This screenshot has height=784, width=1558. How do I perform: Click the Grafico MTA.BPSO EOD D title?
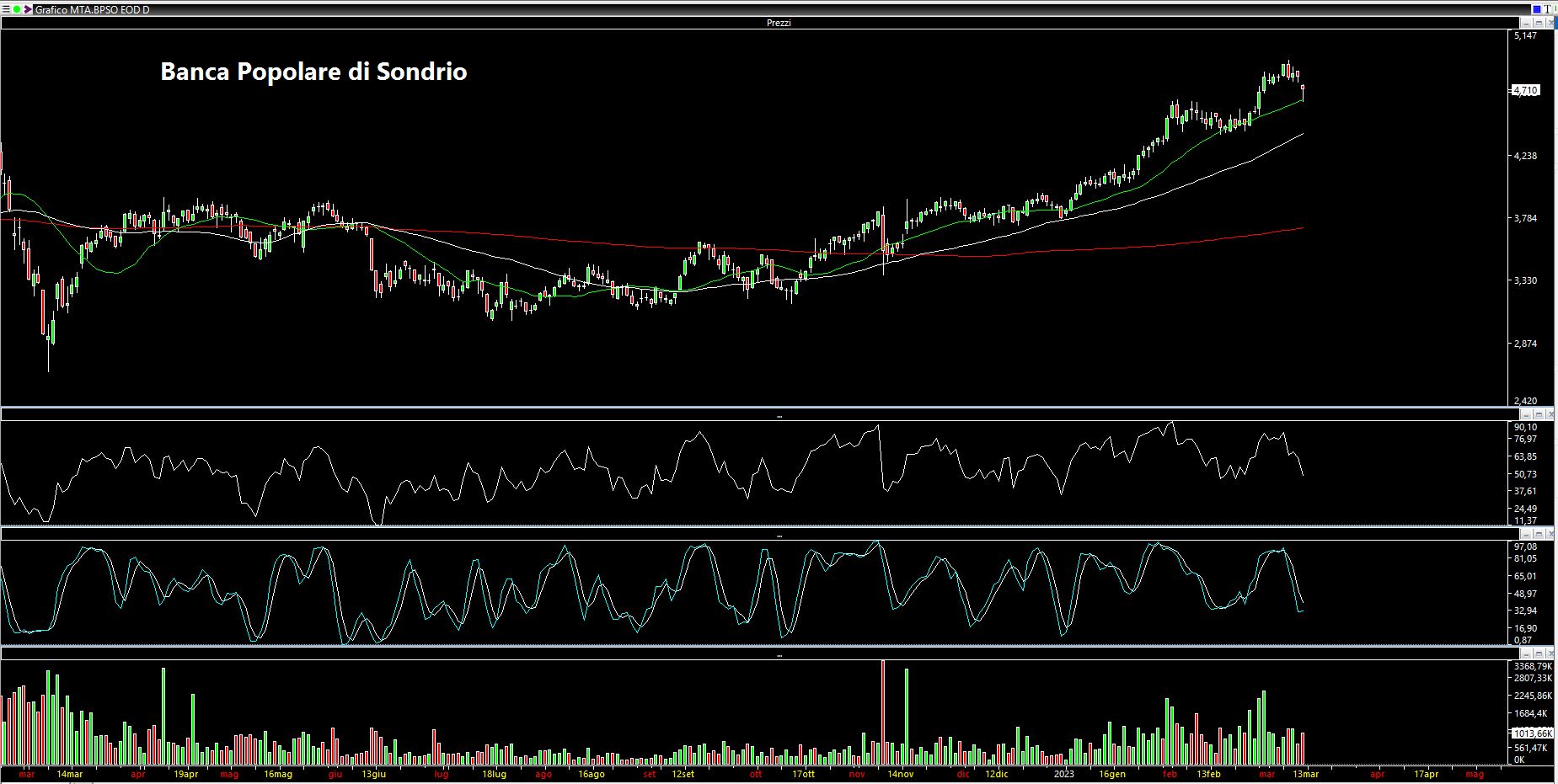pos(92,10)
